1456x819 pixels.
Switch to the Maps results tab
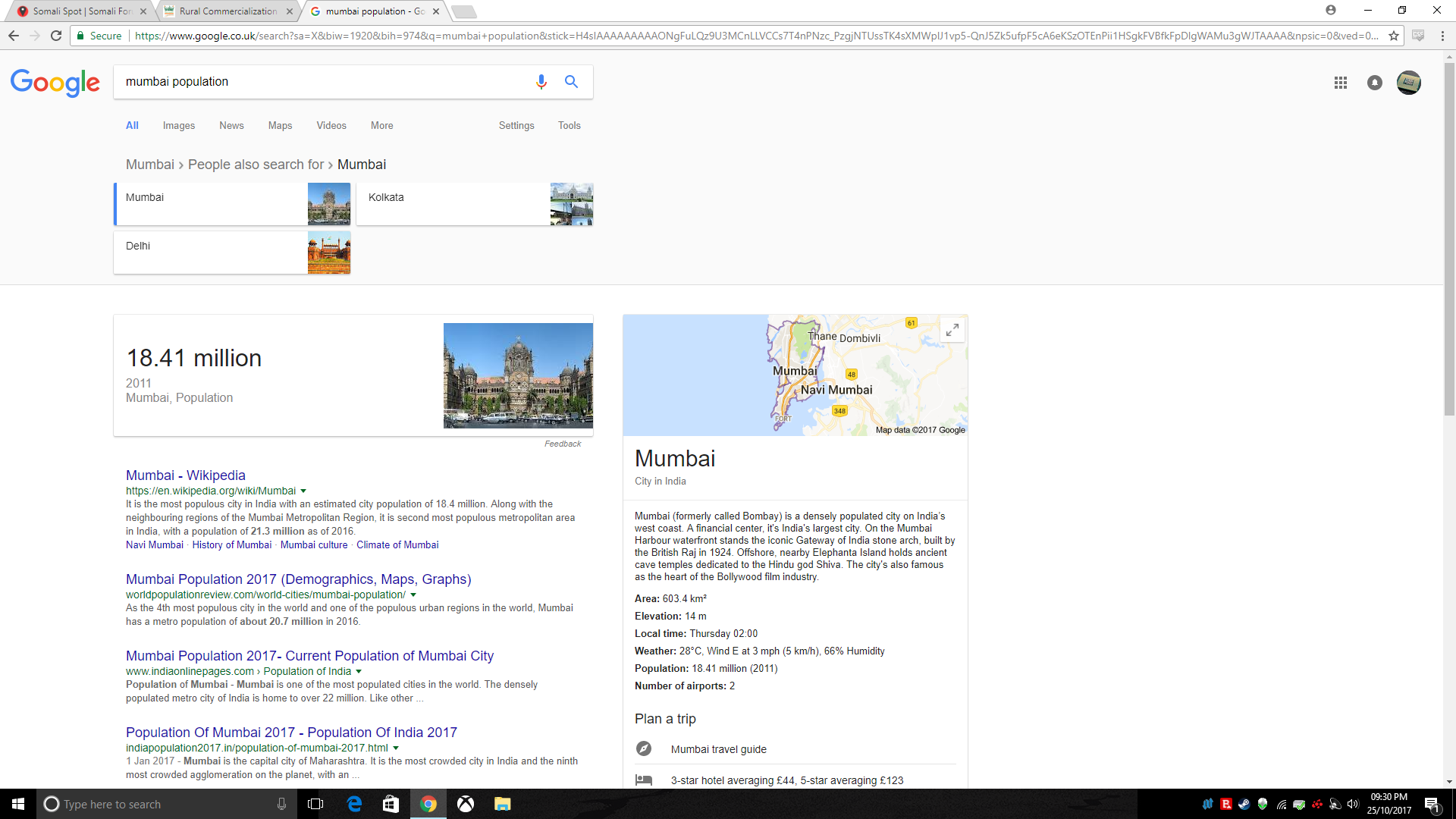click(x=280, y=126)
